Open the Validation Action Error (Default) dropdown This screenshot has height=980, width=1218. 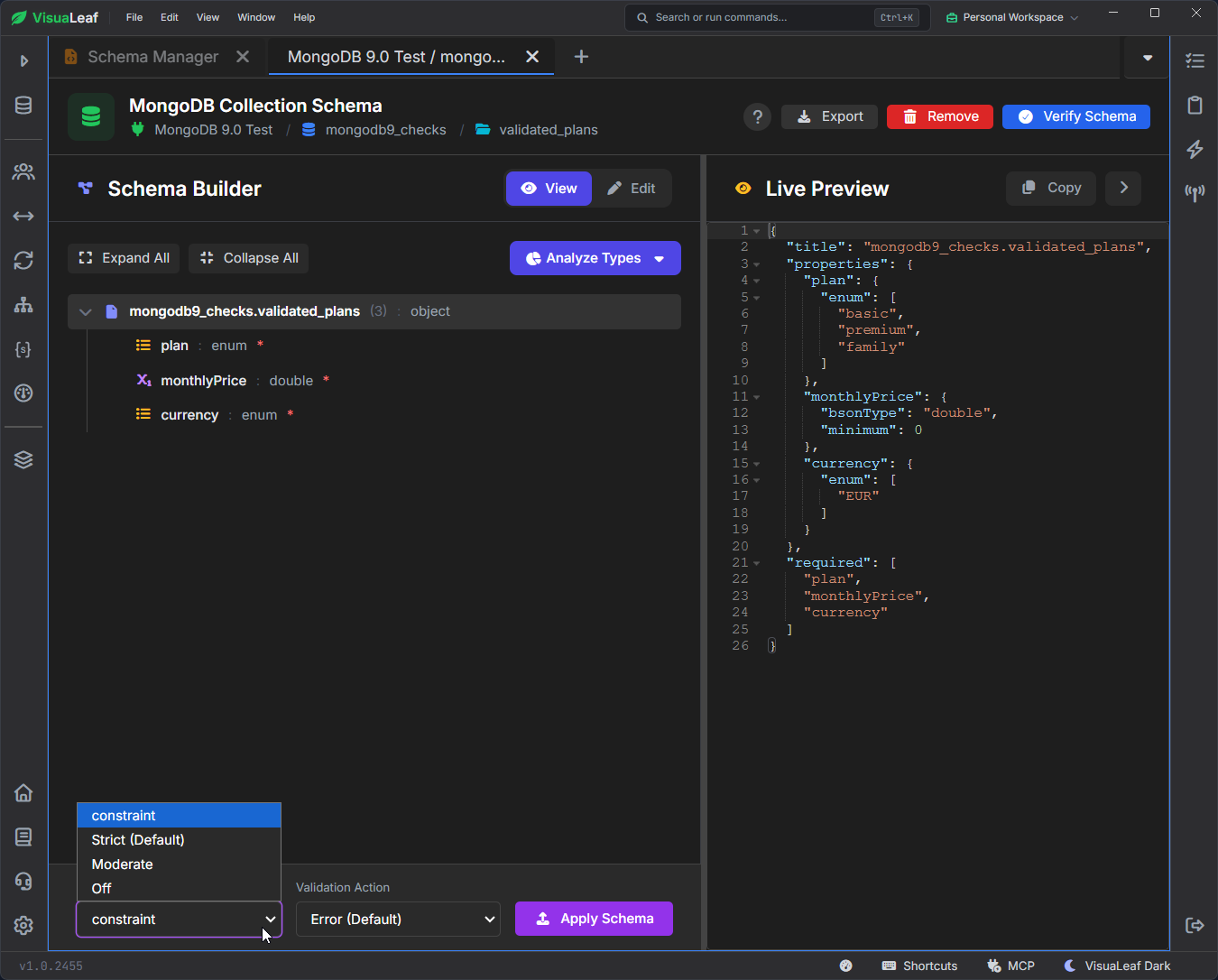(398, 919)
